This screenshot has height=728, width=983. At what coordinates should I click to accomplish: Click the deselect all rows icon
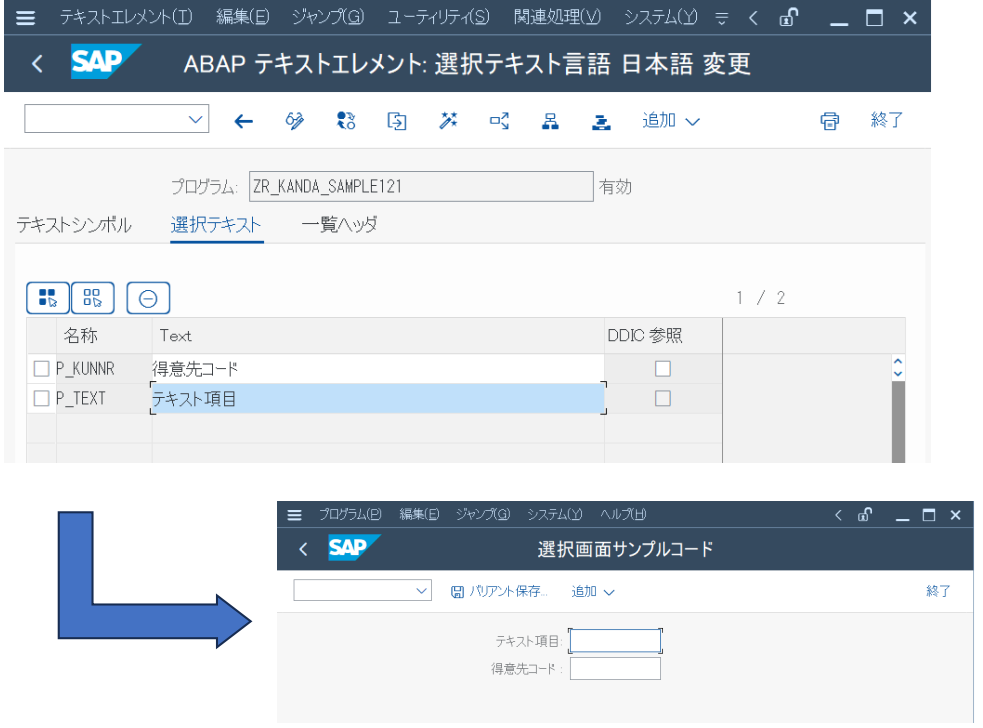tap(93, 298)
